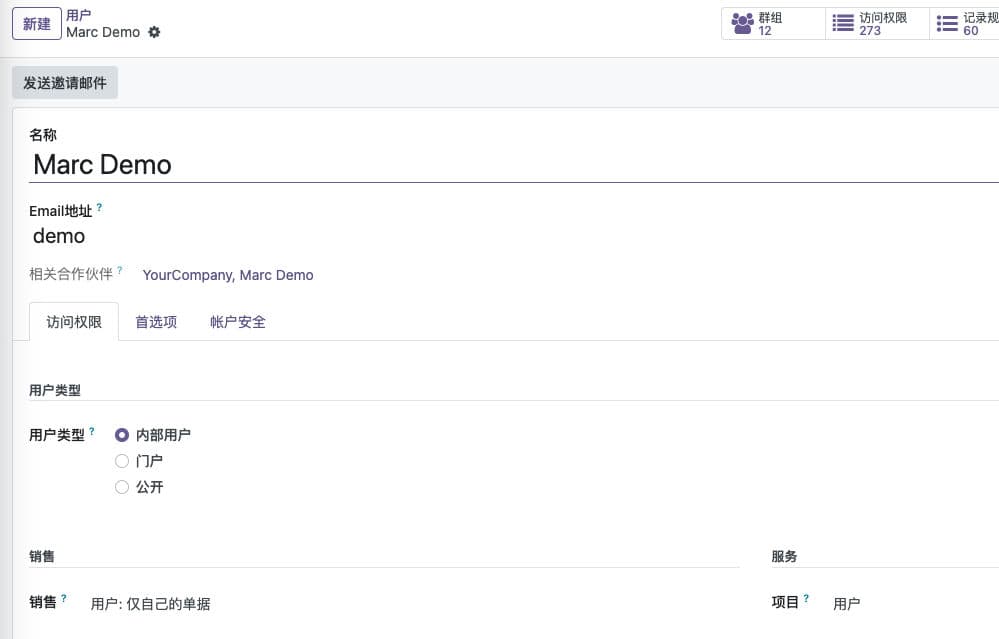Click the gear icon next to Marc Demo

pyautogui.click(x=154, y=32)
